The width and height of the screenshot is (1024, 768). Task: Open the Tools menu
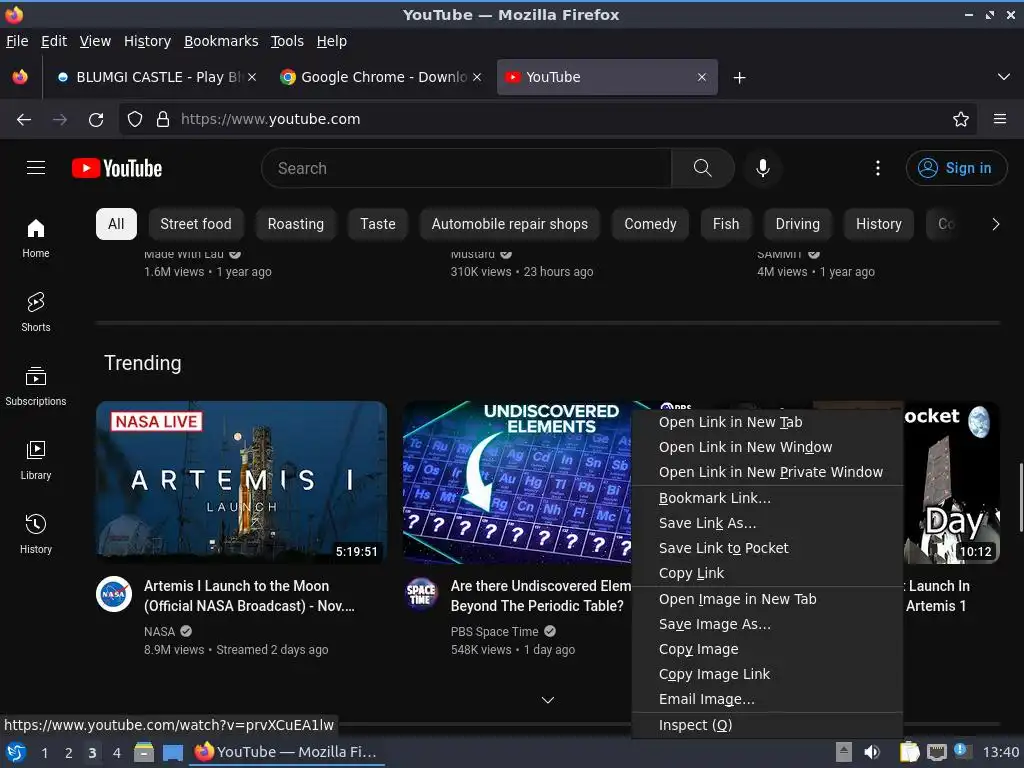(287, 41)
